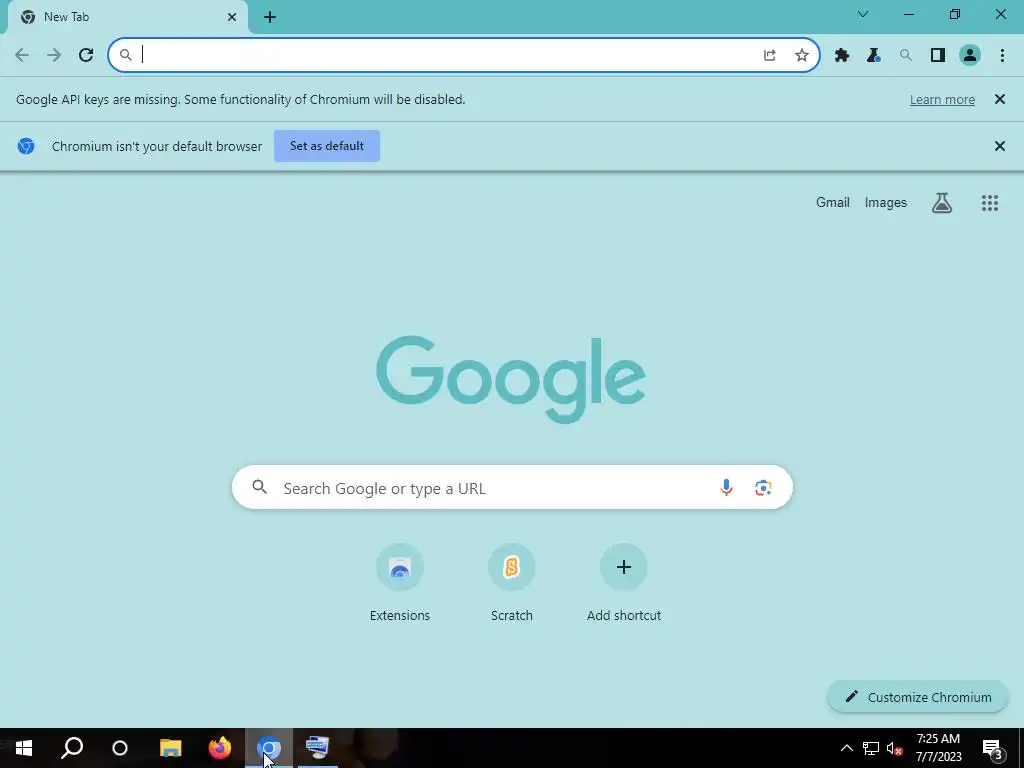
Task: Expand the tab search chevron
Action: [x=863, y=14]
